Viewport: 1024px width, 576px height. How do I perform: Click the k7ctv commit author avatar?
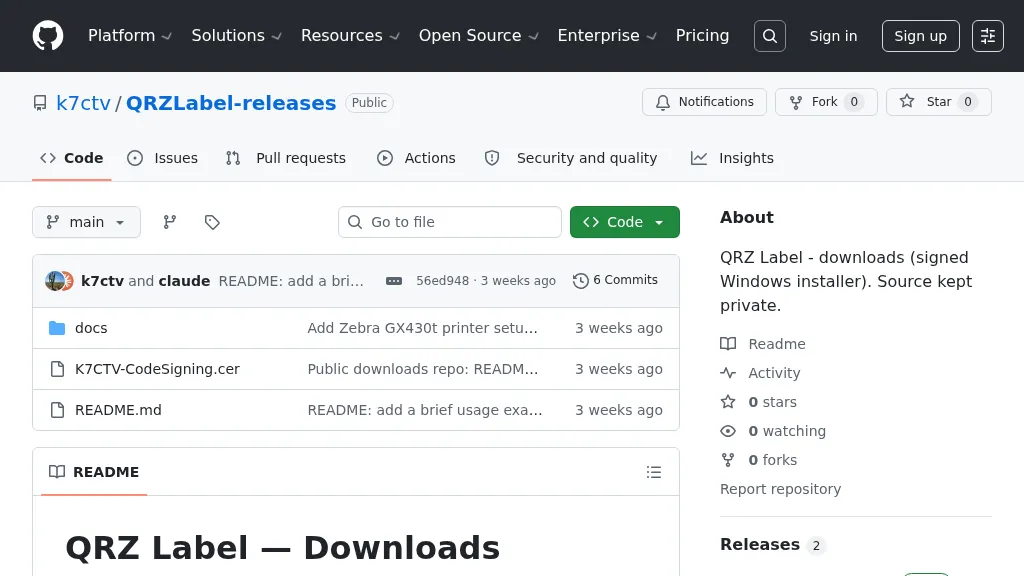[55, 281]
